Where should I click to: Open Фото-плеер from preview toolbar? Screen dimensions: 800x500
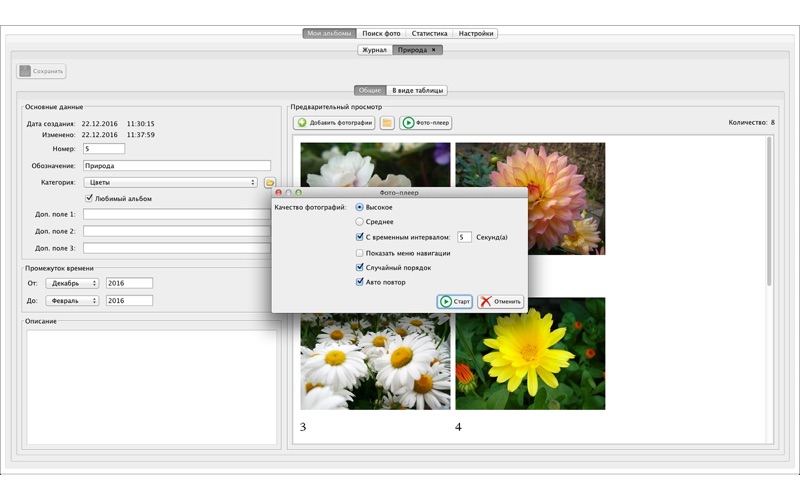426,122
